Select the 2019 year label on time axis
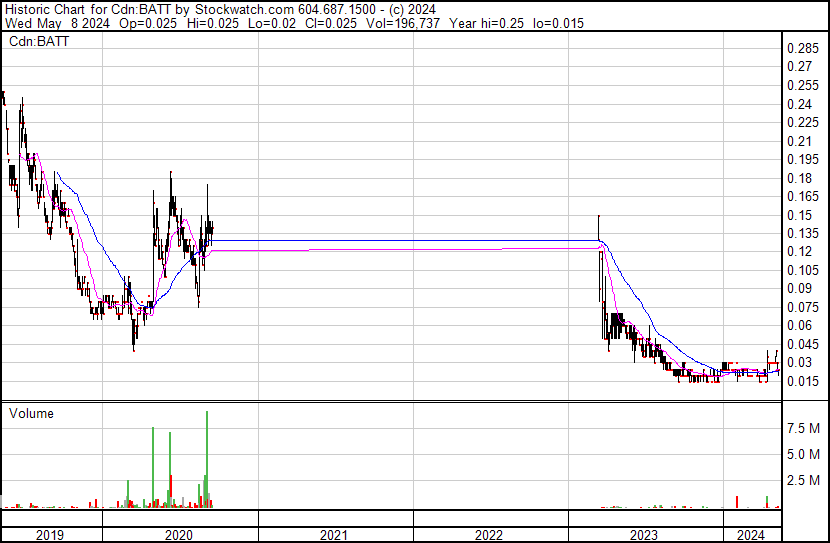Viewport: 830px width, 543px height. [x=50, y=535]
